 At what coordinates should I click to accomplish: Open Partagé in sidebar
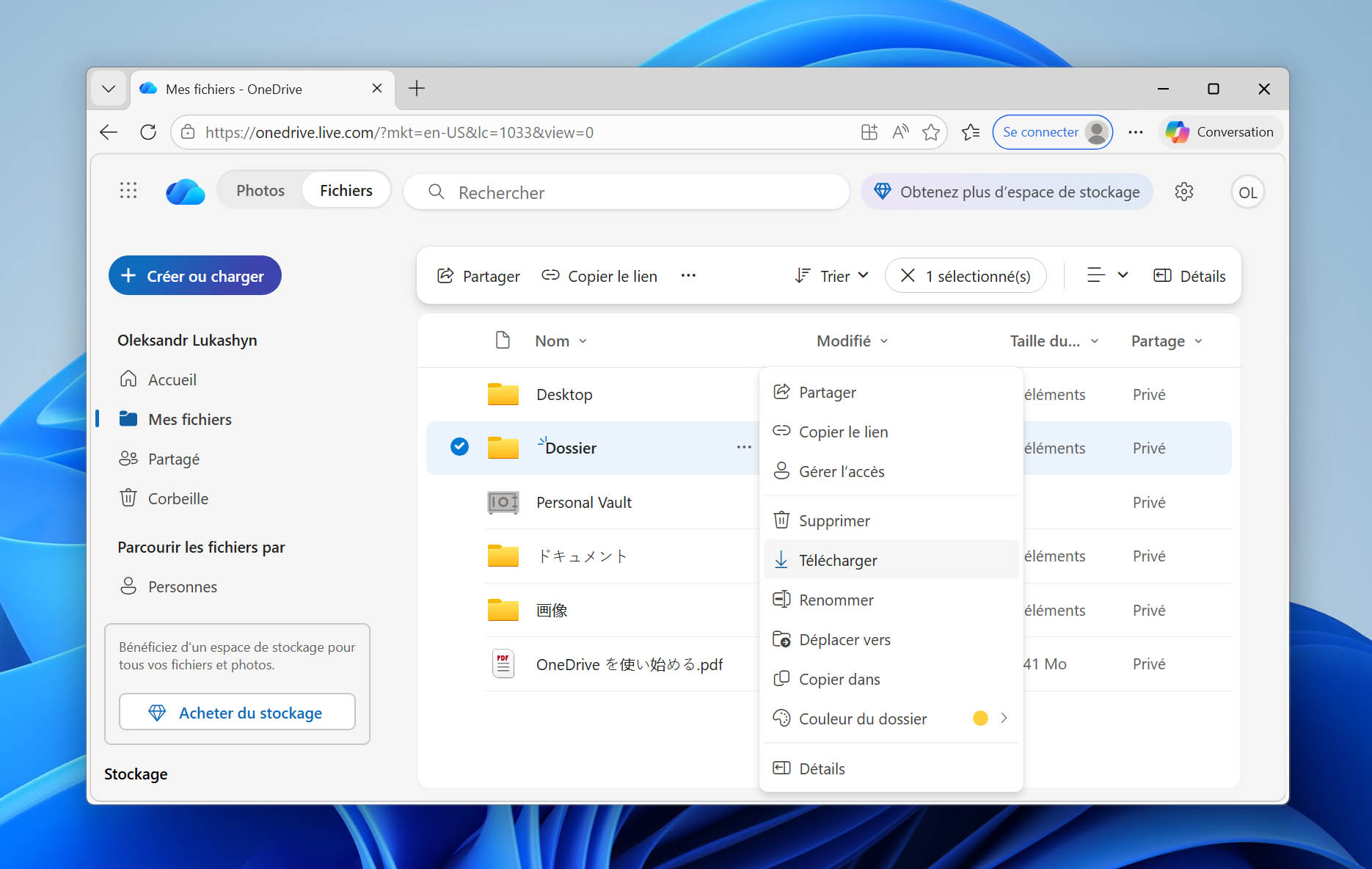159,459
